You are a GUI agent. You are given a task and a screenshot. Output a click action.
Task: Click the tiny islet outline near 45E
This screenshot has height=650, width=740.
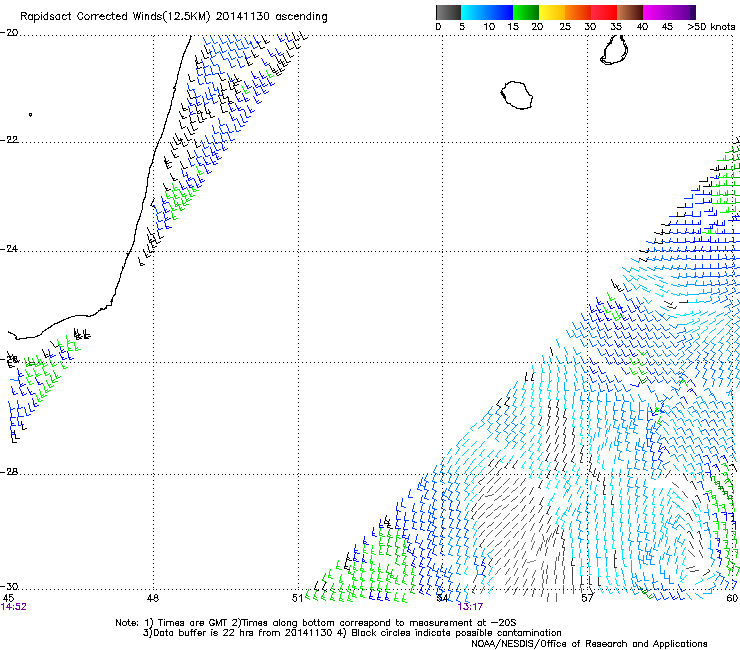click(31, 114)
